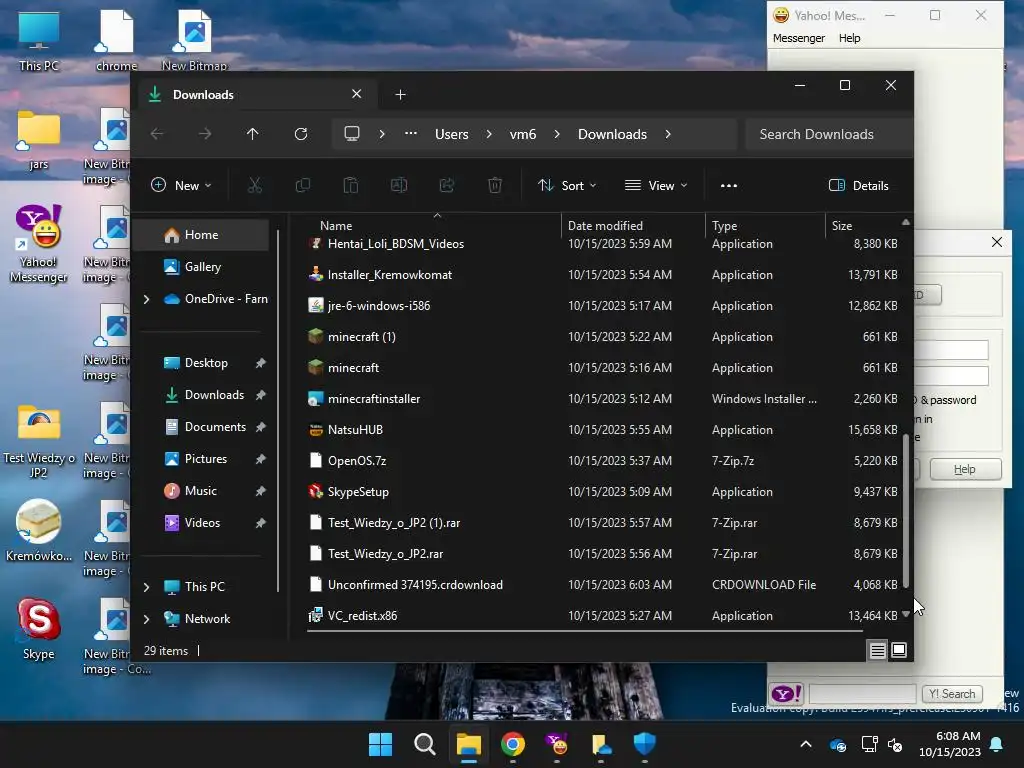Screen dimensions: 1024x768
Task: Go back with the left arrow button
Action: [x=157, y=134]
